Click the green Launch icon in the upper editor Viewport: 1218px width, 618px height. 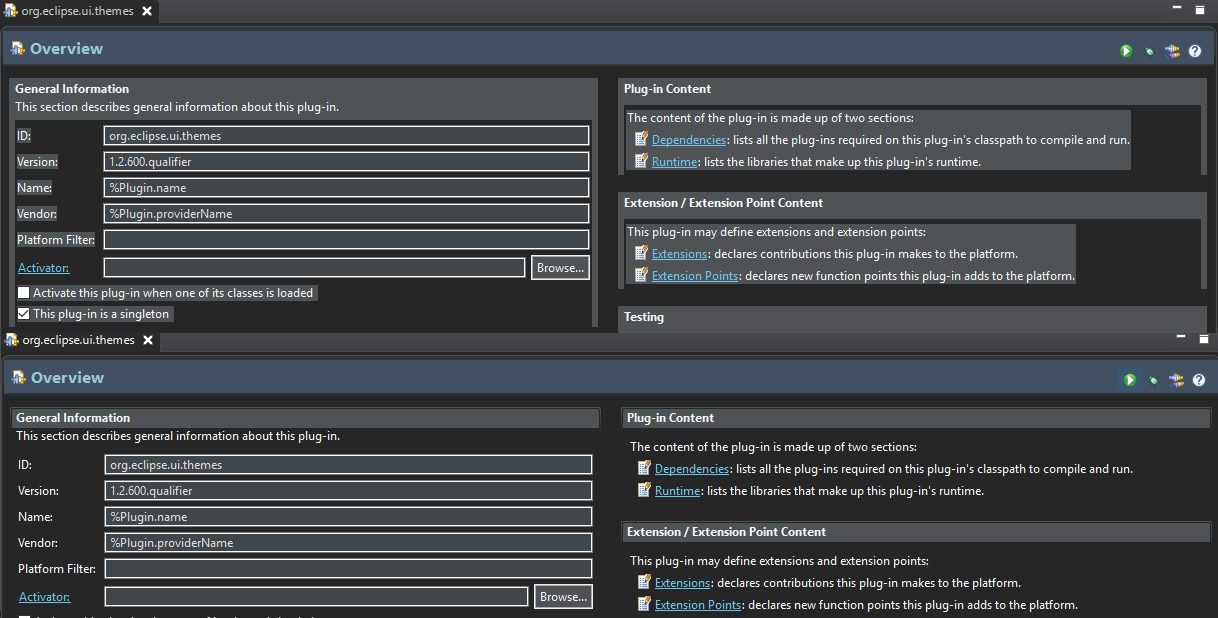click(1126, 51)
